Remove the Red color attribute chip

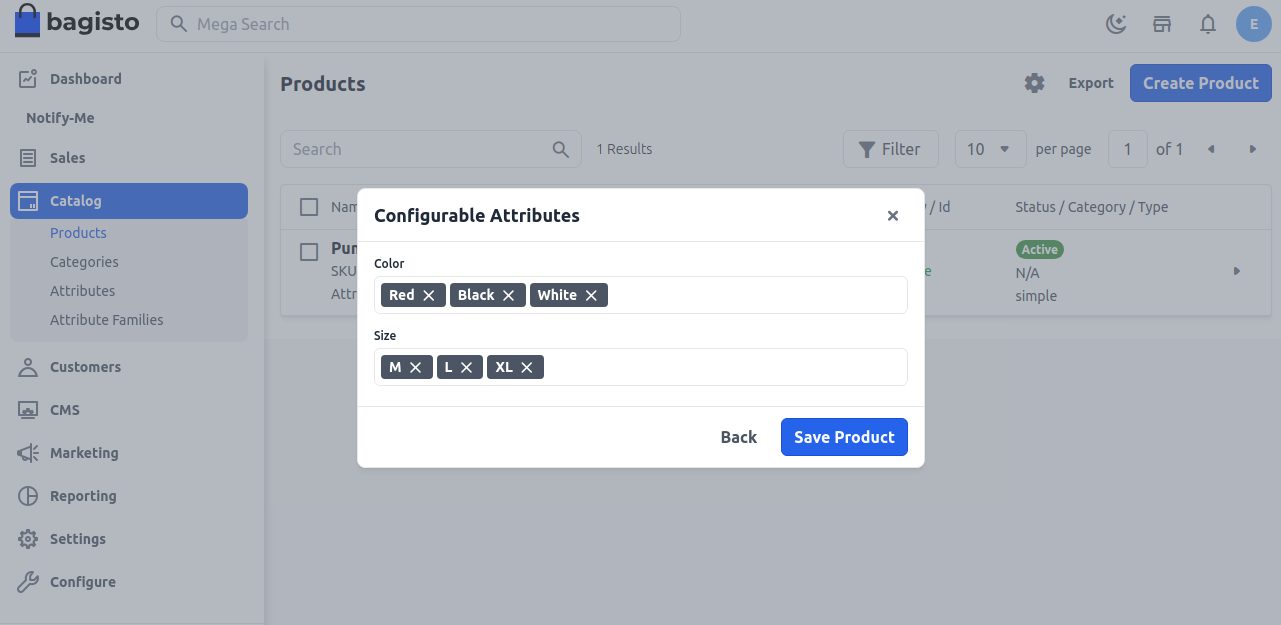pyautogui.click(x=428, y=294)
